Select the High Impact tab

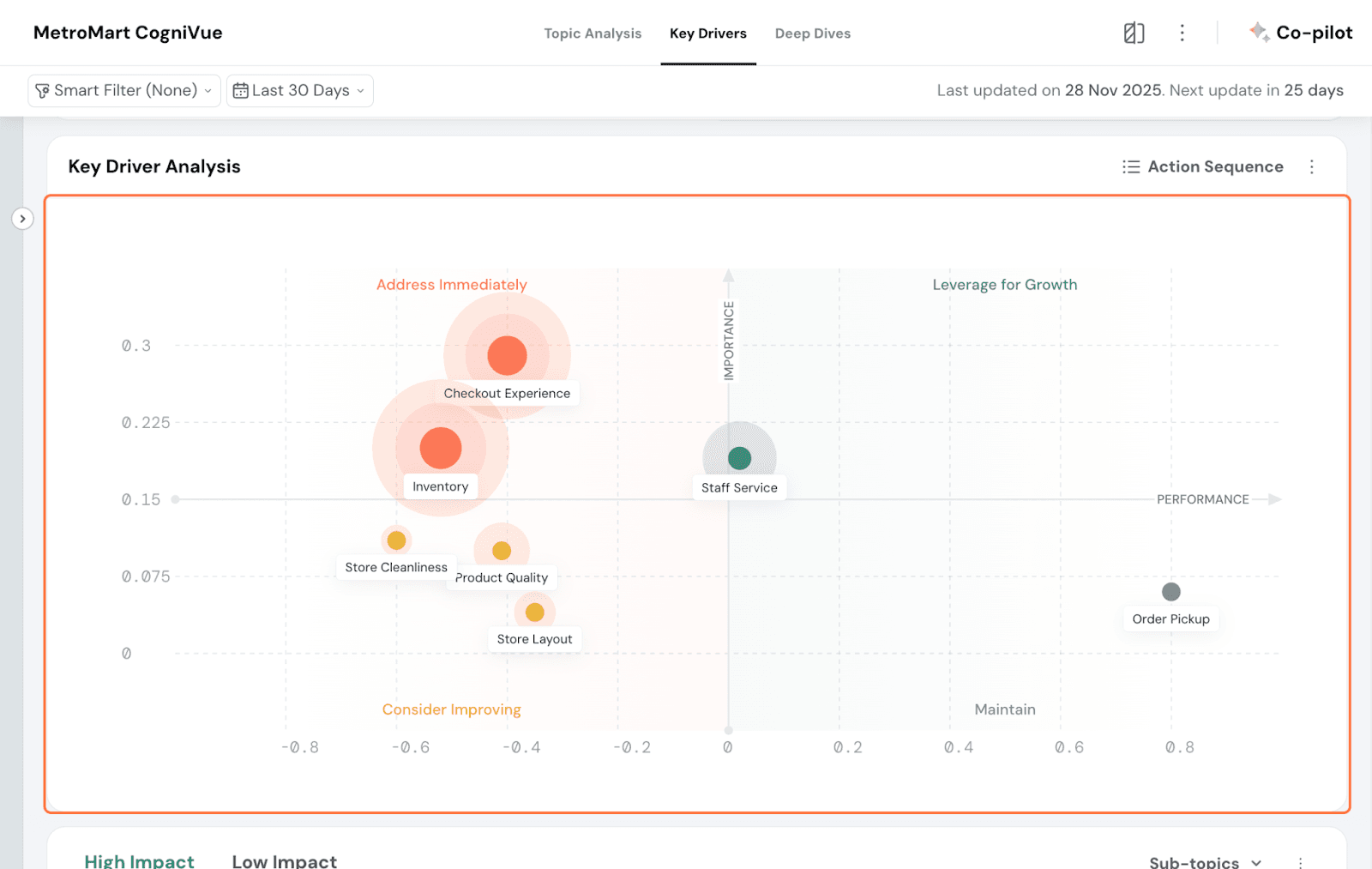(x=139, y=861)
